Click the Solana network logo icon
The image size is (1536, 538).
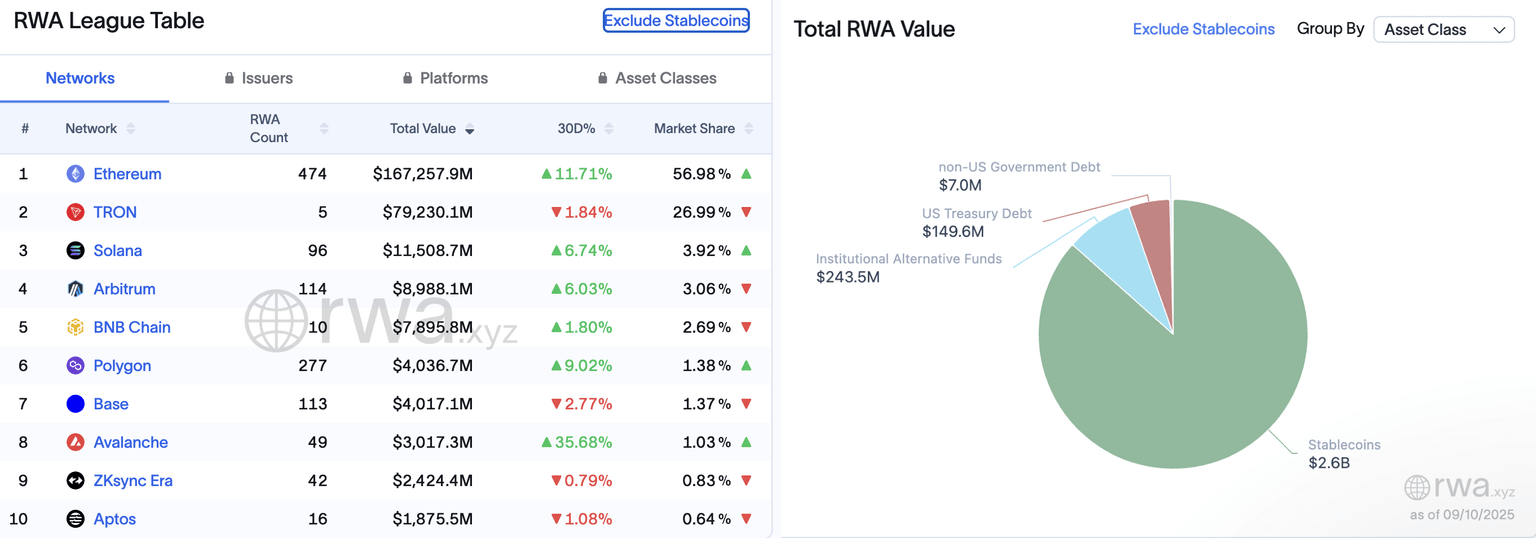(75, 251)
